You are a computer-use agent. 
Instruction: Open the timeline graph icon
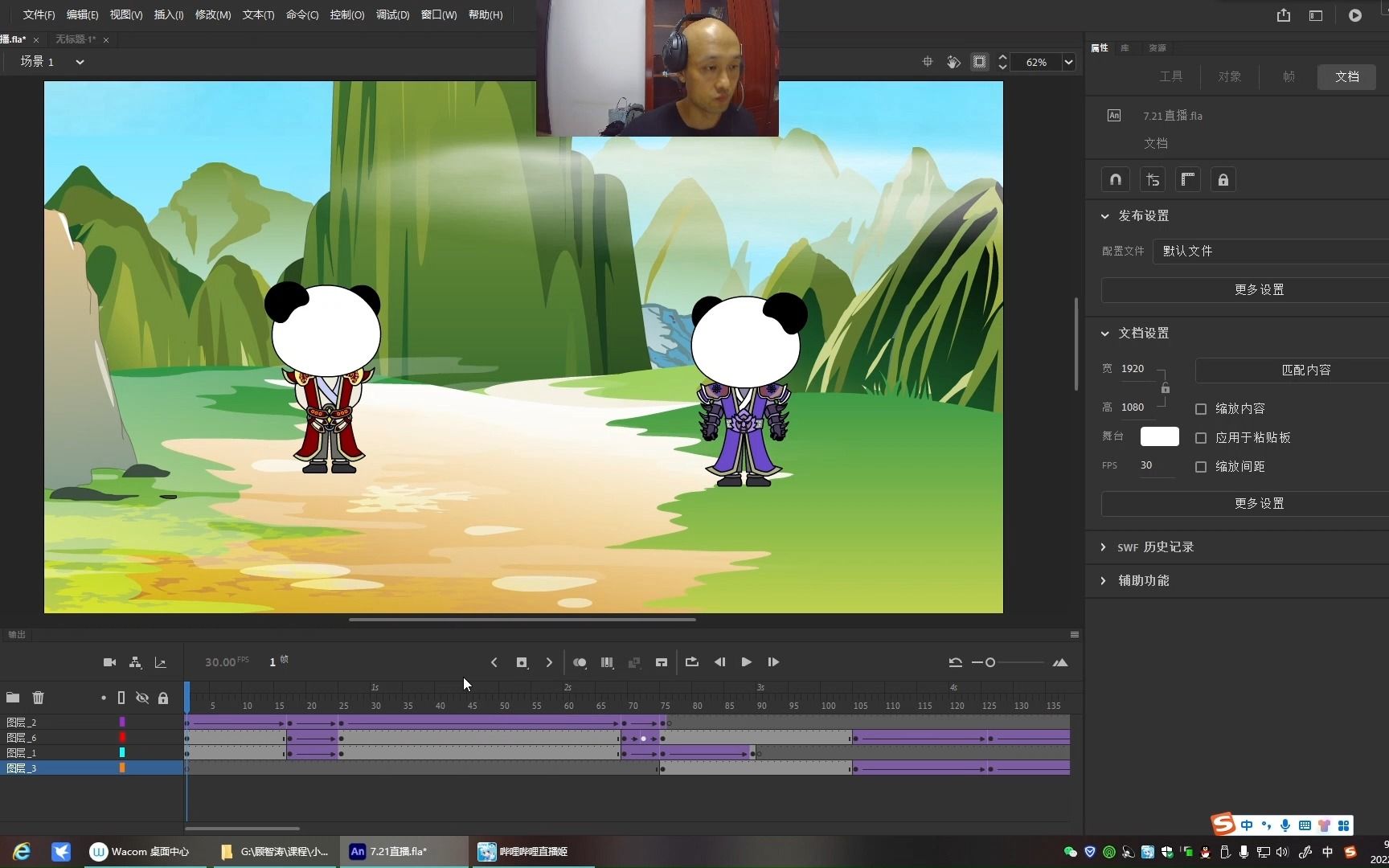coord(161,662)
